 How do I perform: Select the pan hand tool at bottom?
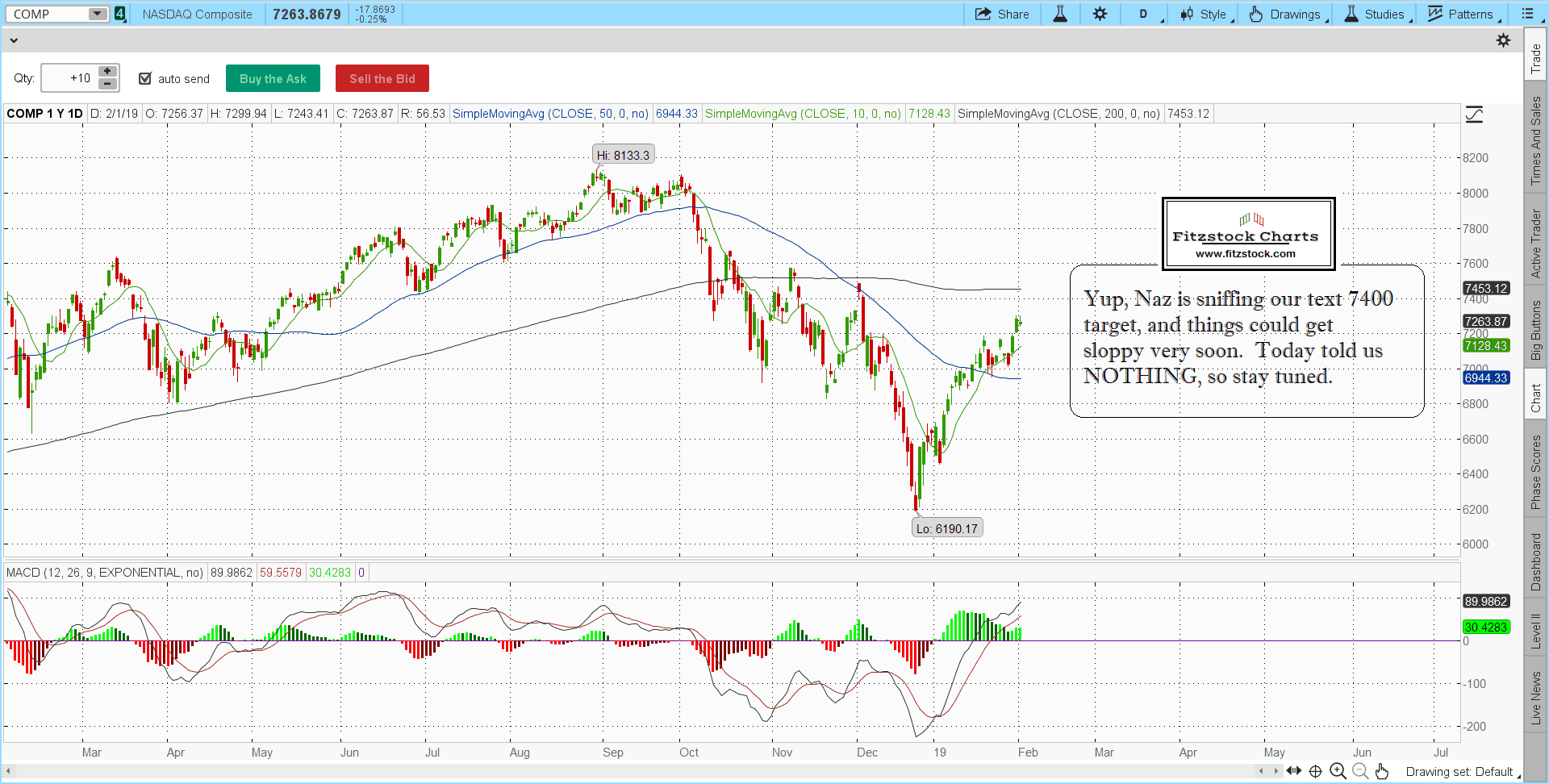click(x=1382, y=771)
